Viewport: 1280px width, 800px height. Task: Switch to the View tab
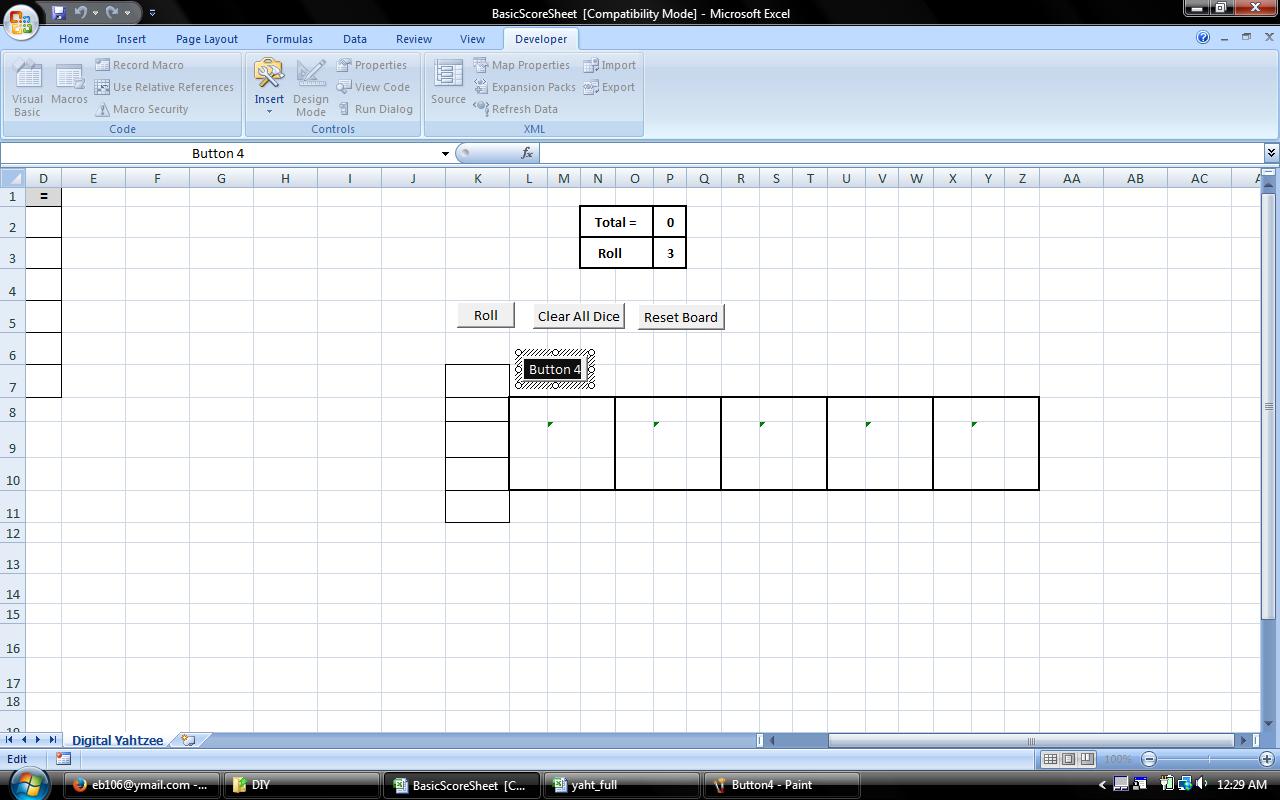pos(472,39)
